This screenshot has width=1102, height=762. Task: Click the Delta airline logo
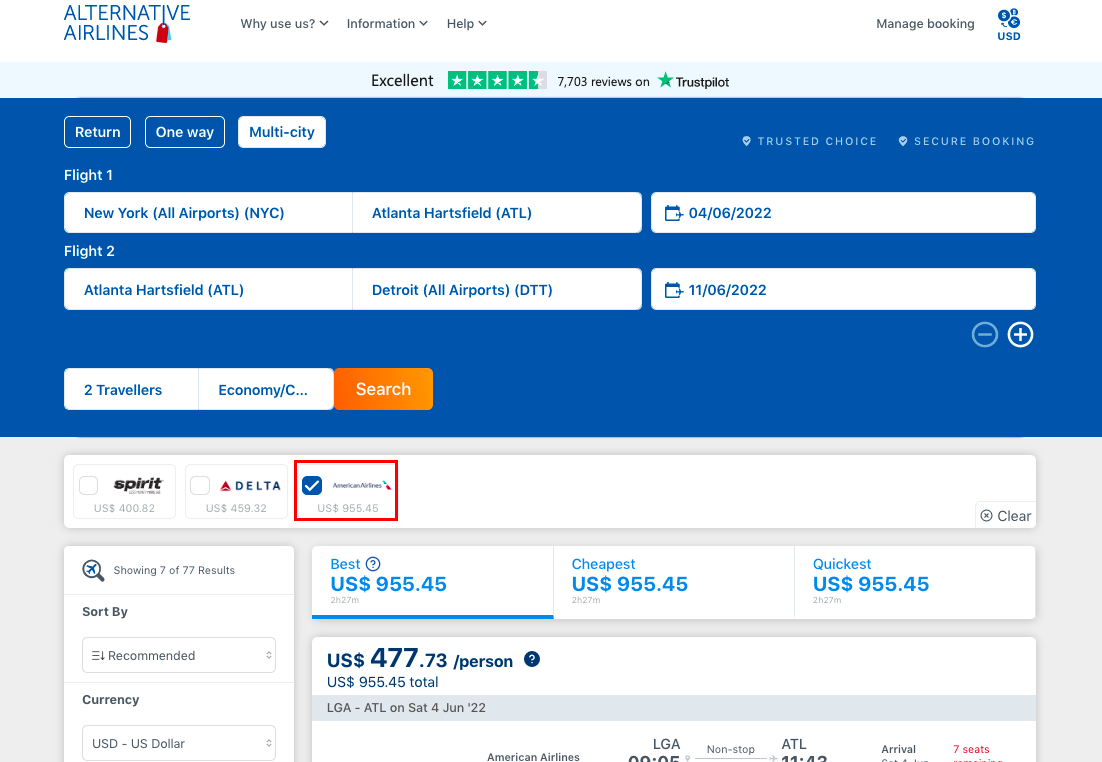(x=250, y=486)
